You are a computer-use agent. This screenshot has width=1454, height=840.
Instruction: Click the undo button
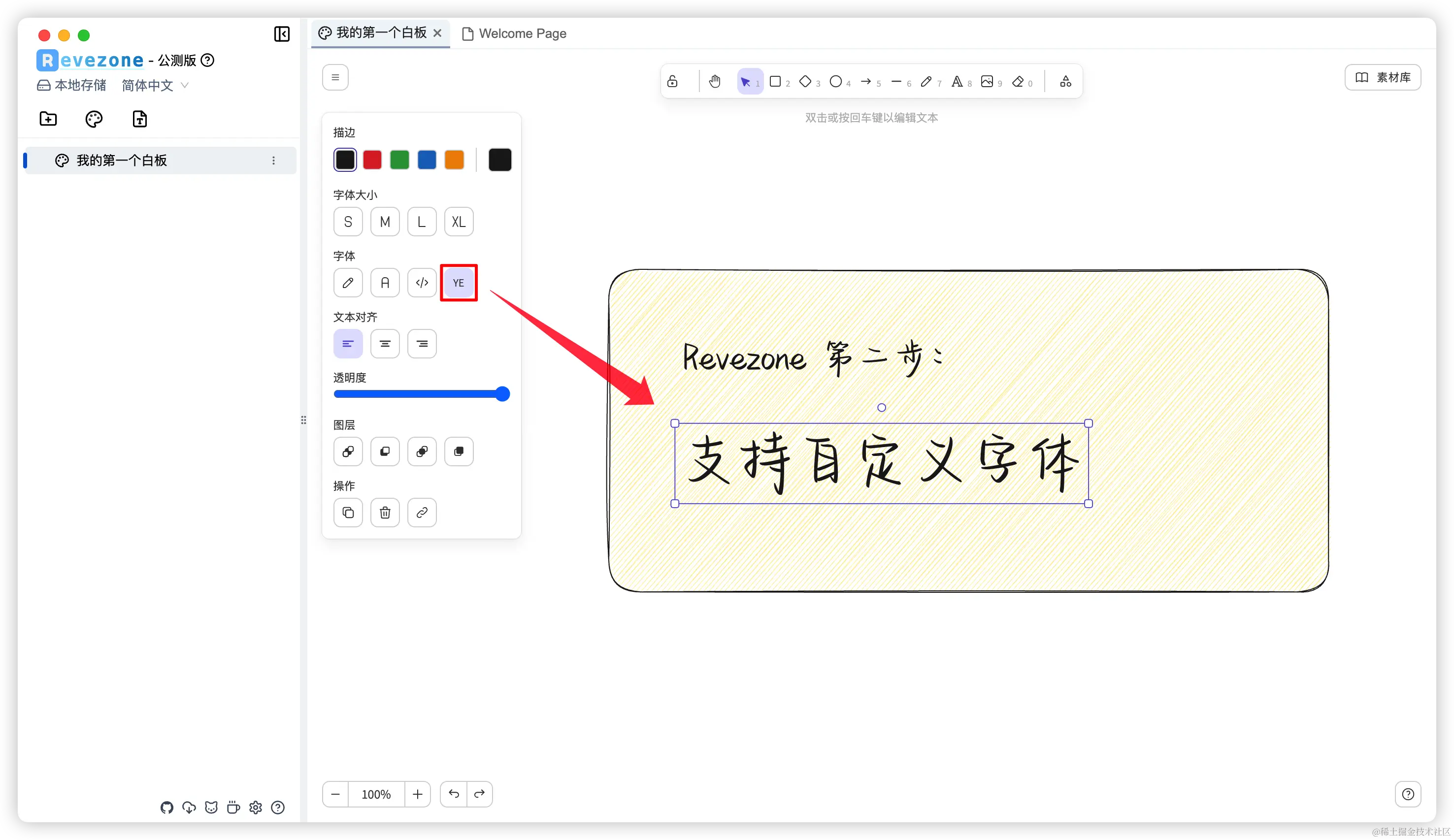point(454,794)
